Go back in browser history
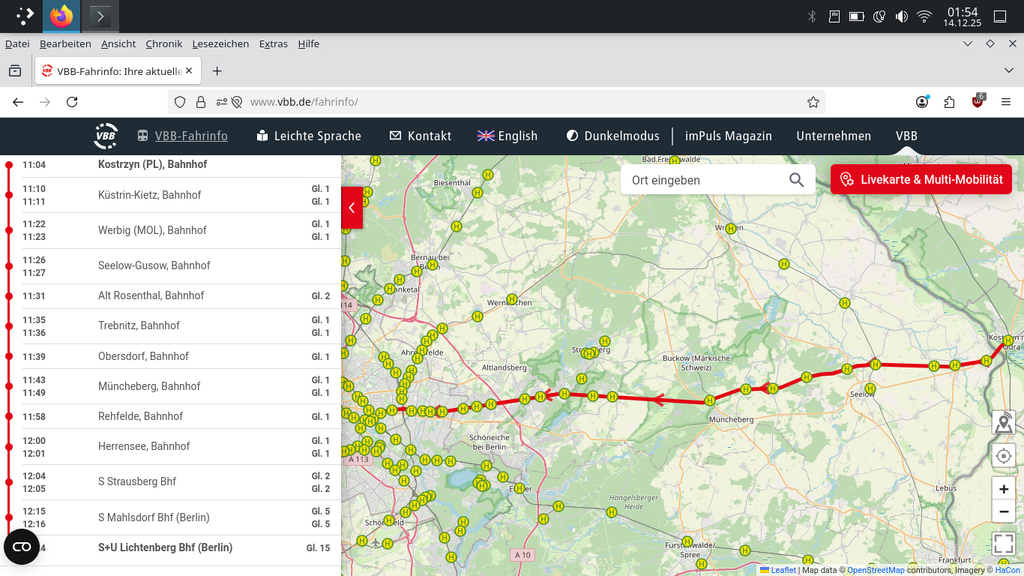1024x576 pixels. coord(18,102)
